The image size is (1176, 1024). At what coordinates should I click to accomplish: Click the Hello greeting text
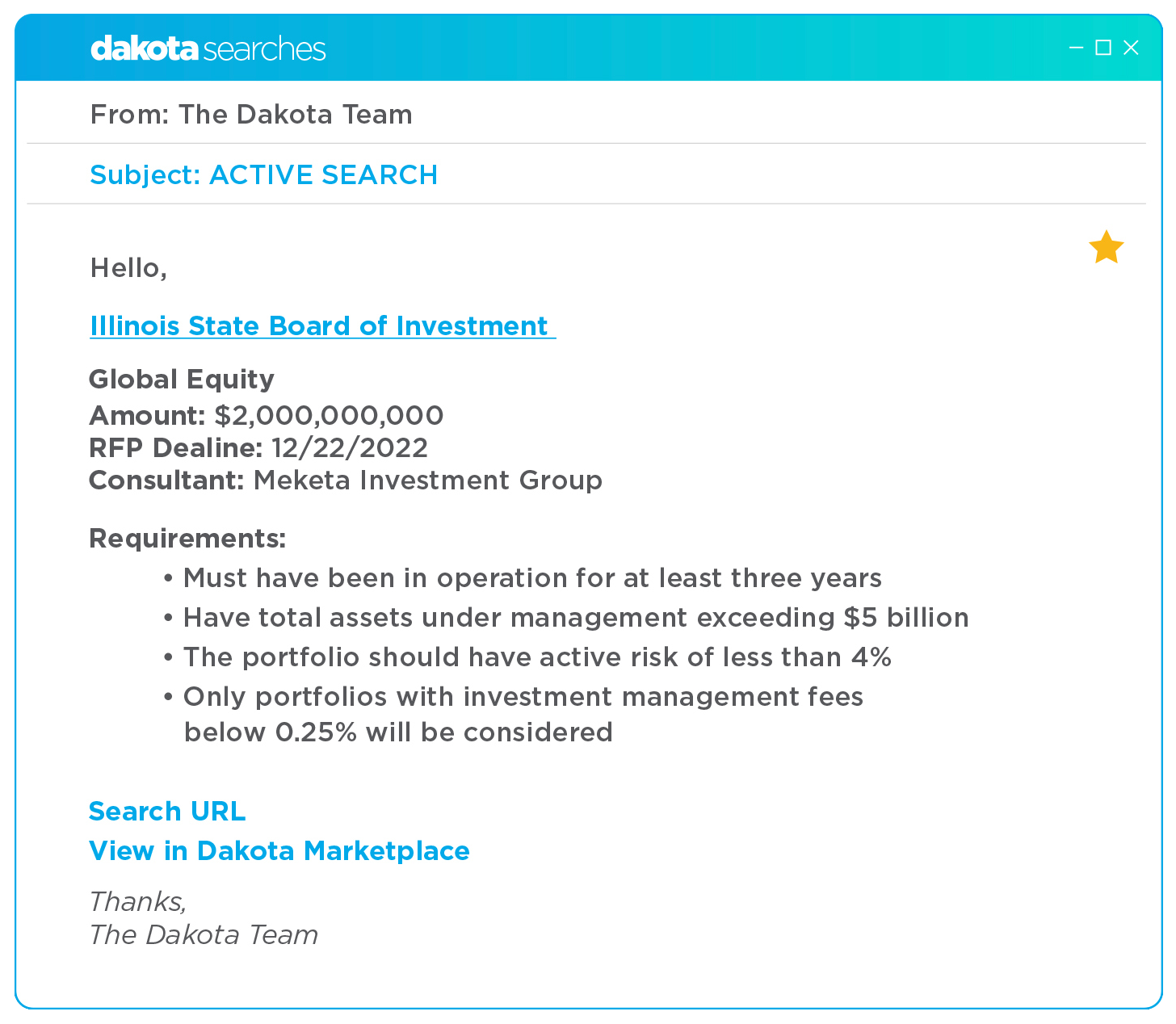pos(128,267)
